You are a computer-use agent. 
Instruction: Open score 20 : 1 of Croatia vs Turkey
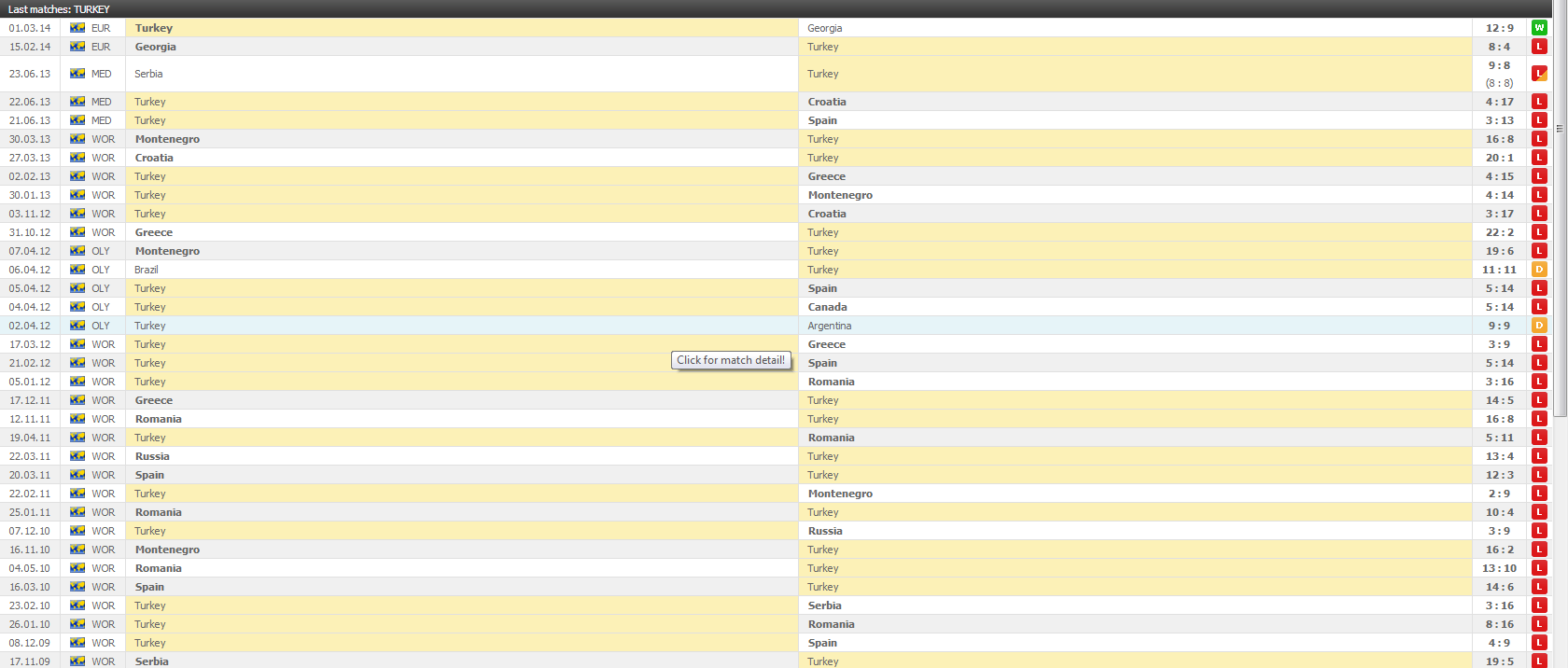click(1500, 158)
